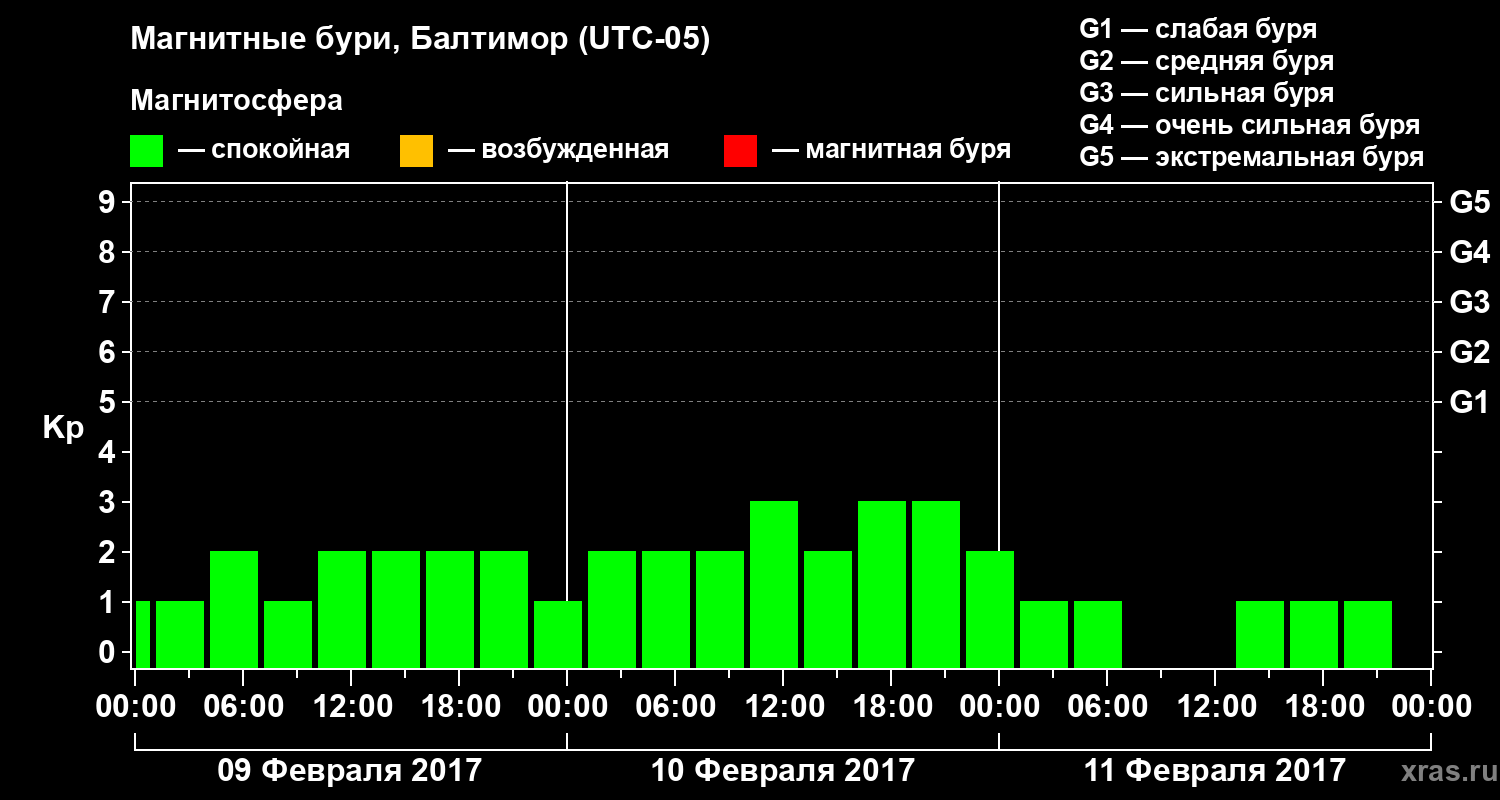Screen dimensions: 1500x800
Task: Click the '— магнитная буря' legend label
Action: [x=891, y=151]
